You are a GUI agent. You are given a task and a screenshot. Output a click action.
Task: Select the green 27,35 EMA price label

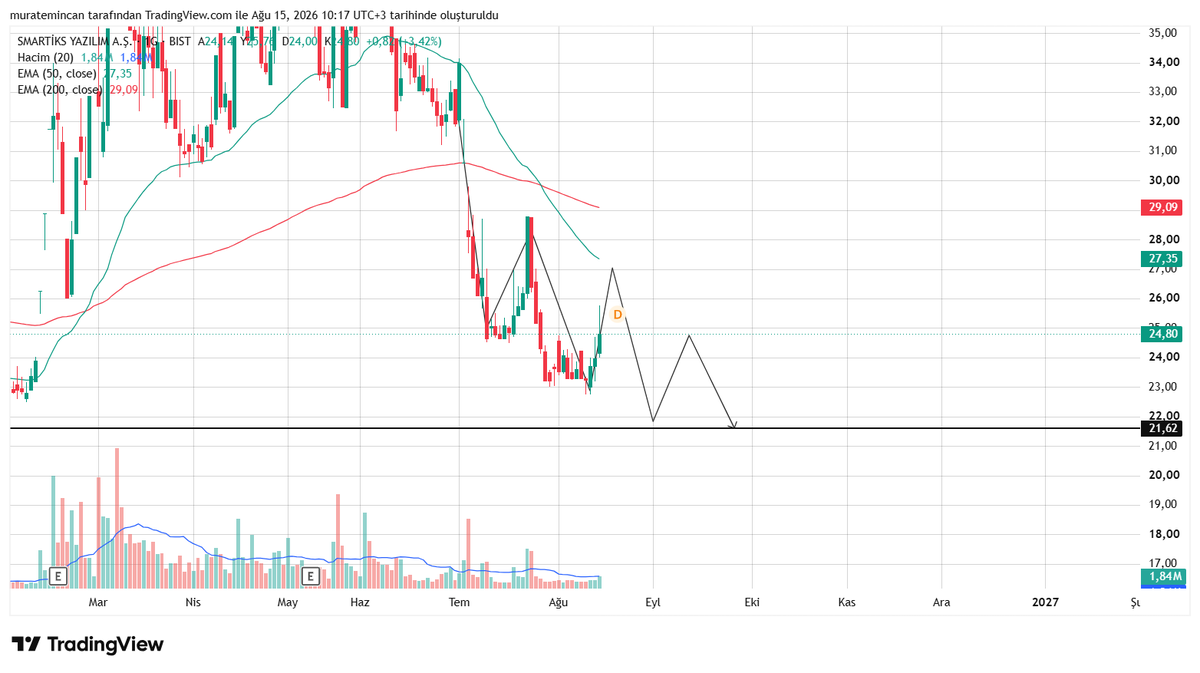click(x=1161, y=258)
